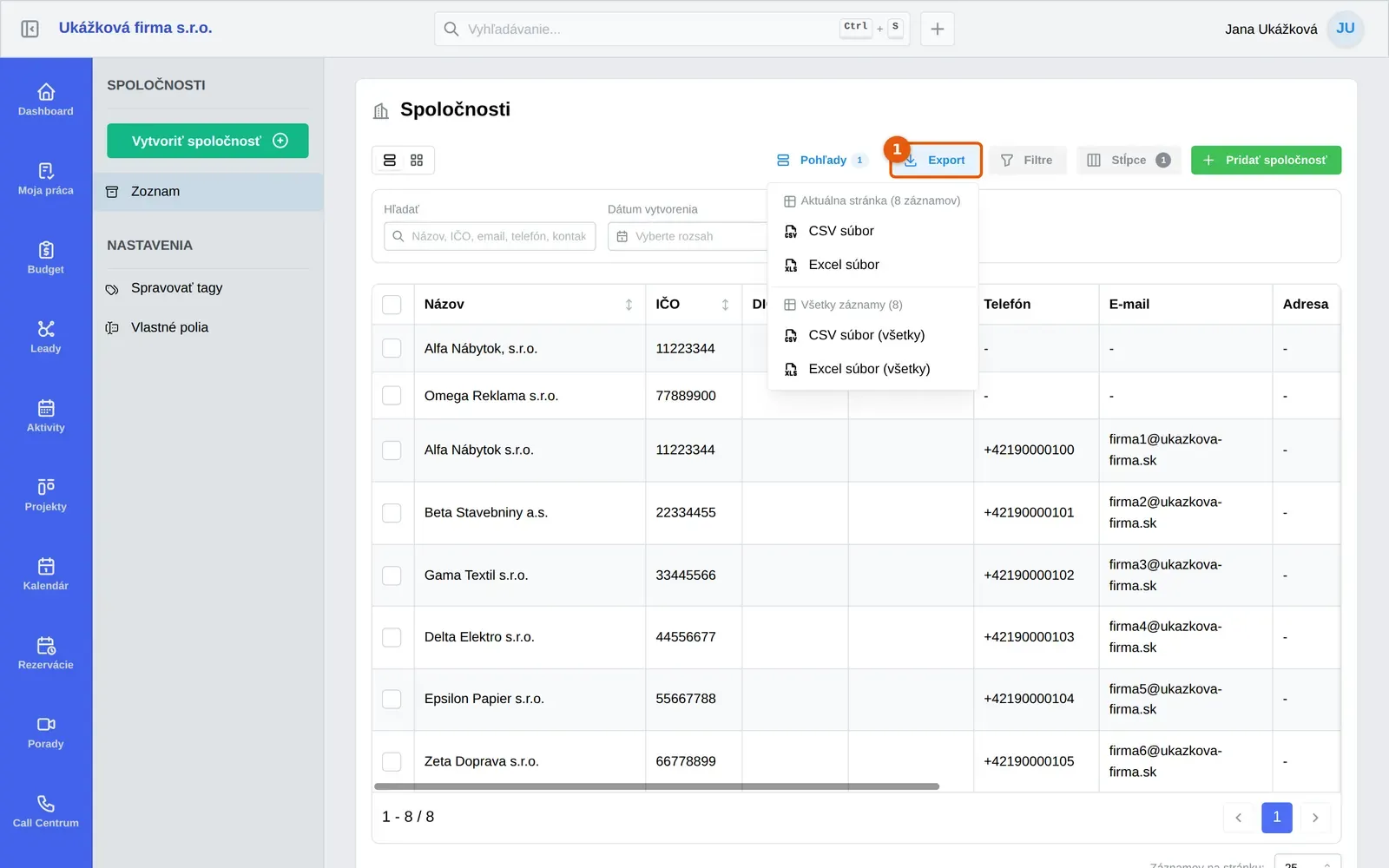Go to Moja práca in sidebar

tap(46, 178)
